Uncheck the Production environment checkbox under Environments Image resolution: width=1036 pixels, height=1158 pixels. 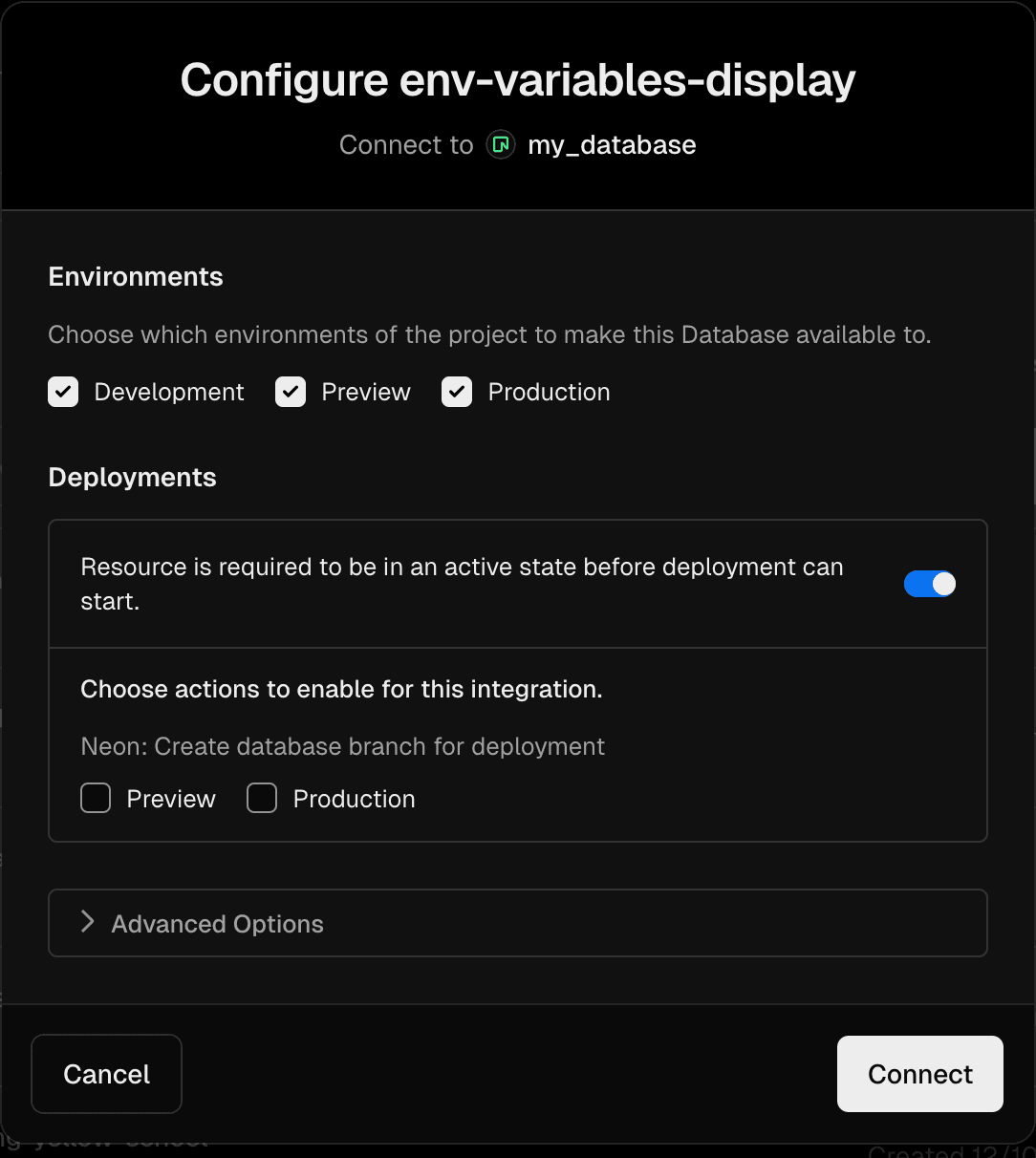click(x=457, y=392)
